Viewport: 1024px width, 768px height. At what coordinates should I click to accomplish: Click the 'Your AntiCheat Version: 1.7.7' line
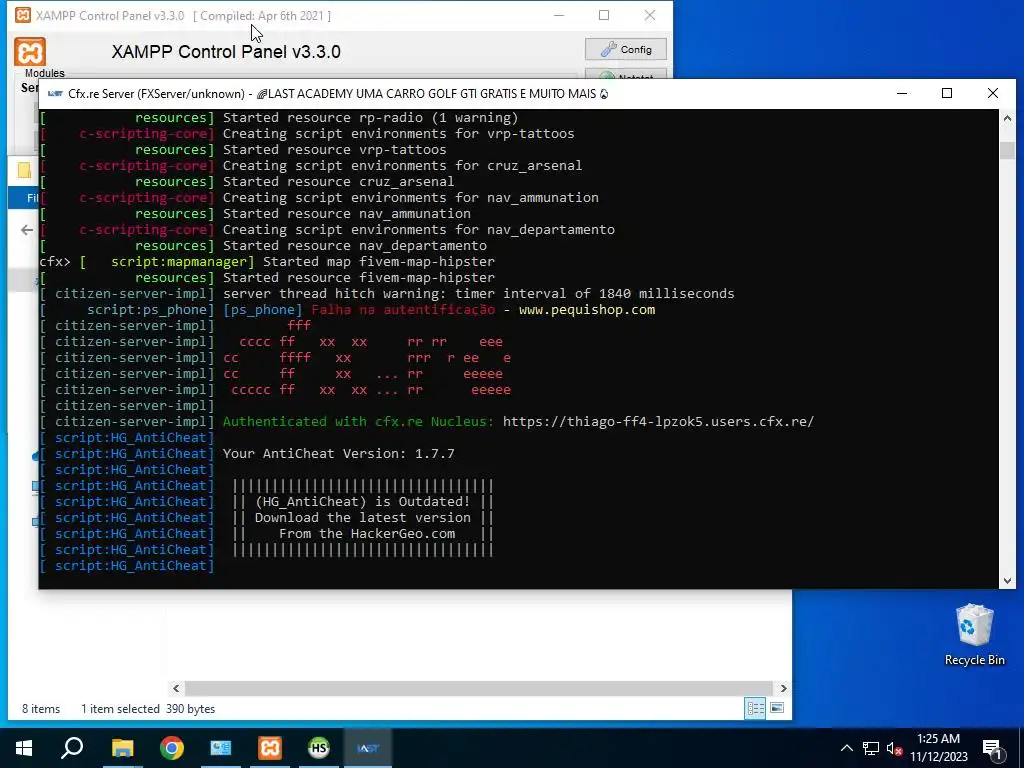(338, 453)
